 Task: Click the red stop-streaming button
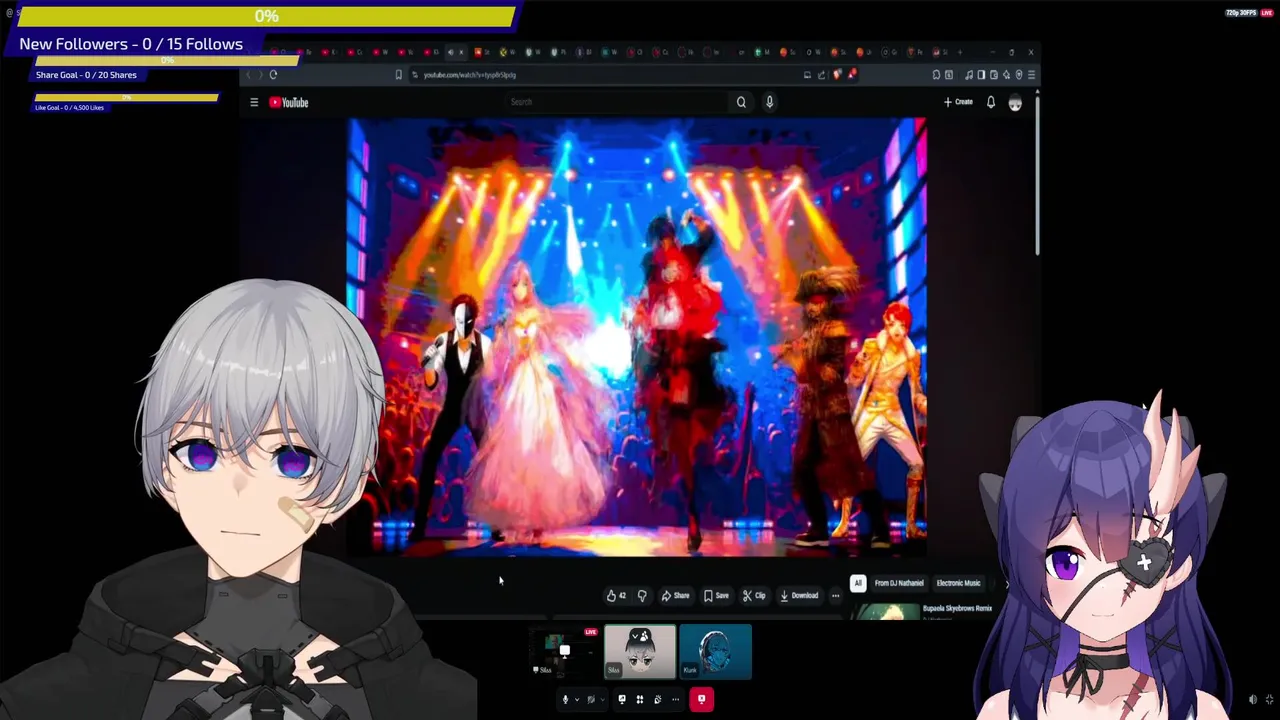click(x=701, y=700)
